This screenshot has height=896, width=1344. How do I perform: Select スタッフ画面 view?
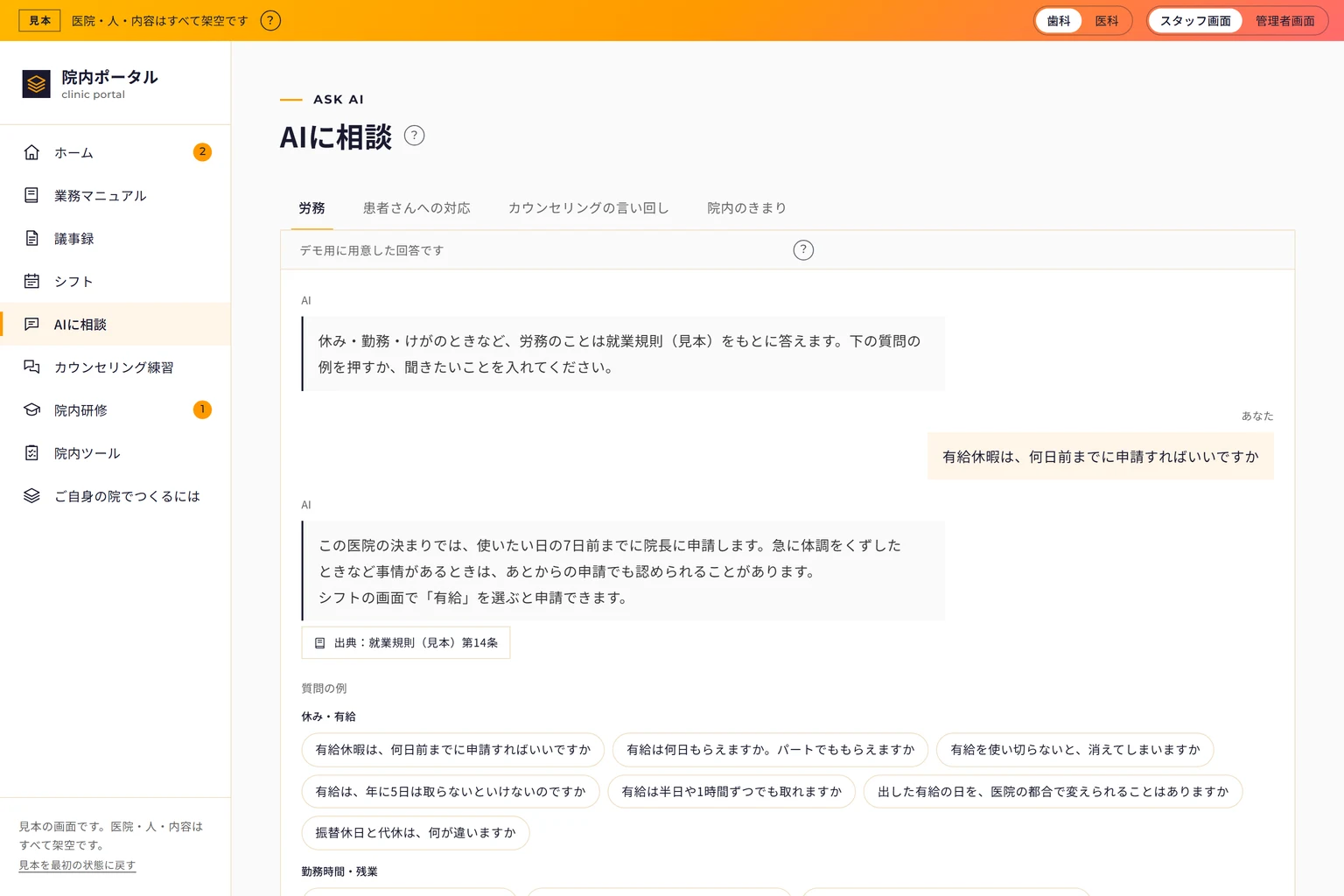coord(1195,21)
